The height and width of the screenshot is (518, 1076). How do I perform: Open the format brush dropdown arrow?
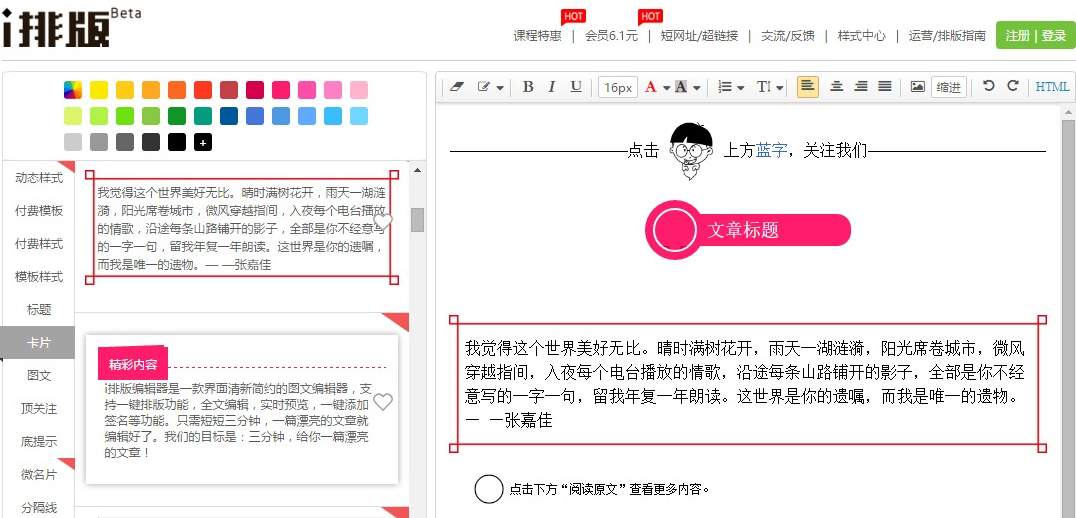tap(500, 88)
